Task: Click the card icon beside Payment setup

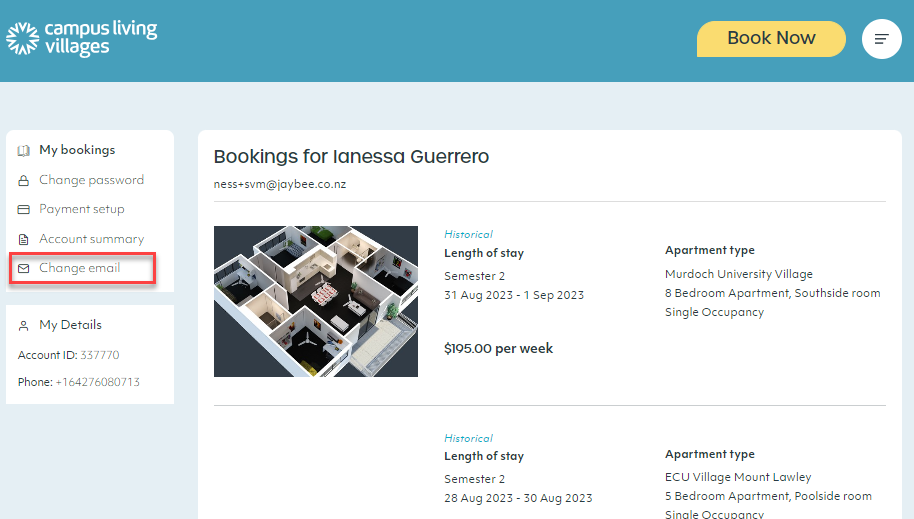Action: 23,209
